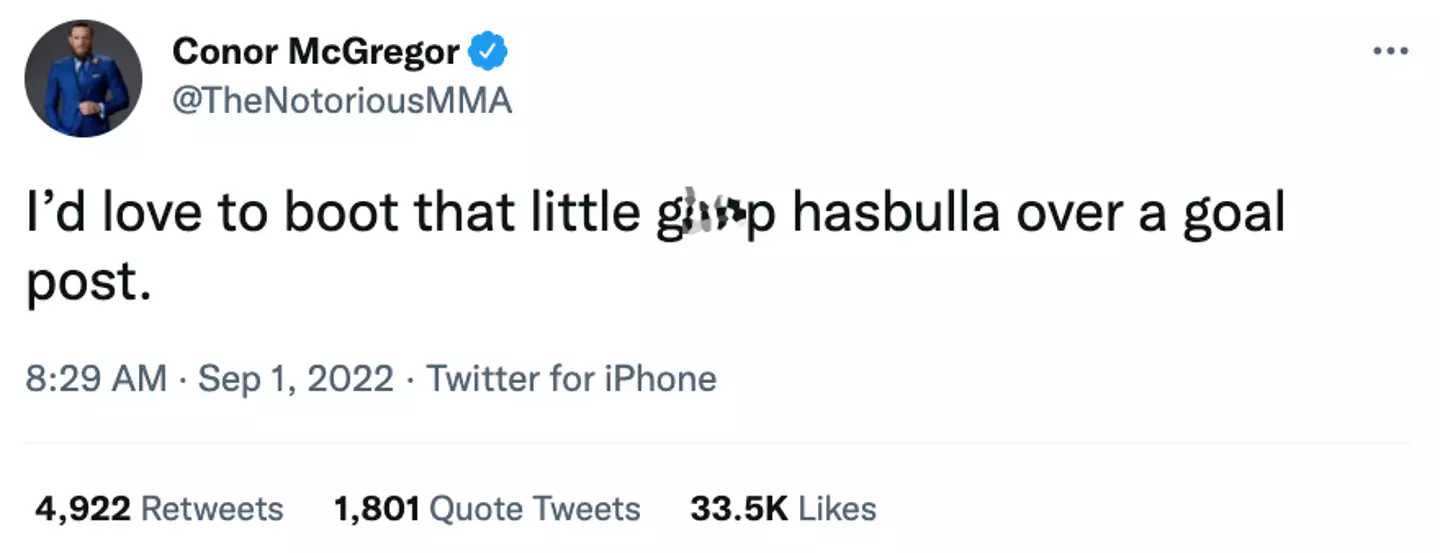Click the 4,922 retweet count number
The height and width of the screenshot is (553, 1440).
[83, 509]
